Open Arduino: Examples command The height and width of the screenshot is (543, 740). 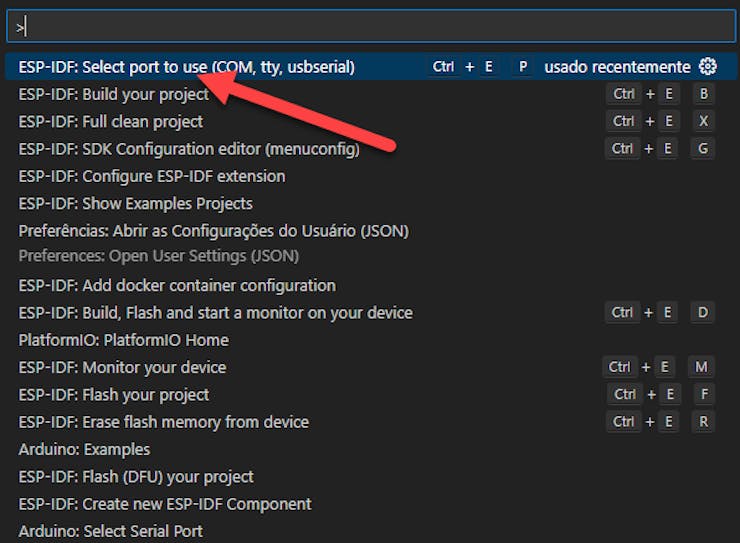pyautogui.click(x=84, y=449)
